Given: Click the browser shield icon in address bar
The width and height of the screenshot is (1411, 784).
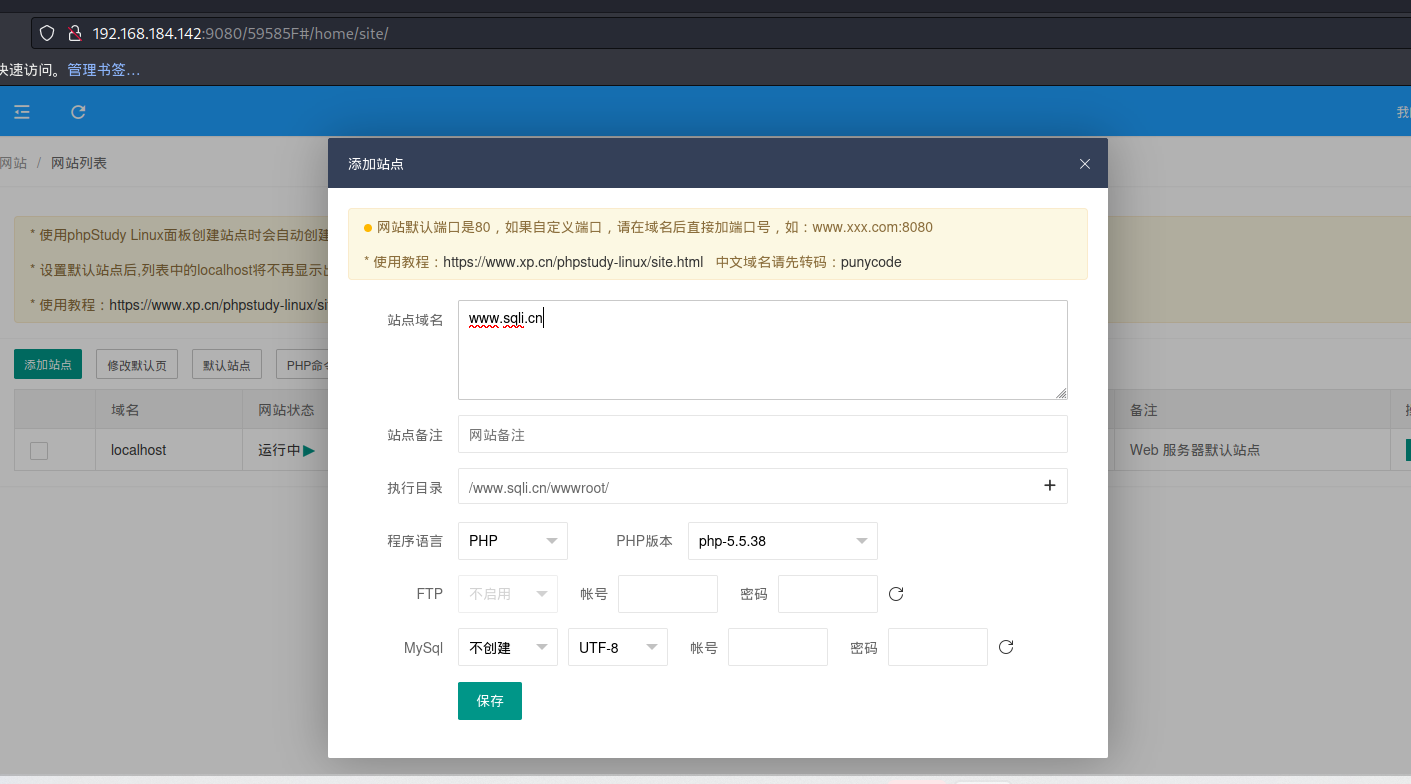Looking at the screenshot, I should 46,33.
